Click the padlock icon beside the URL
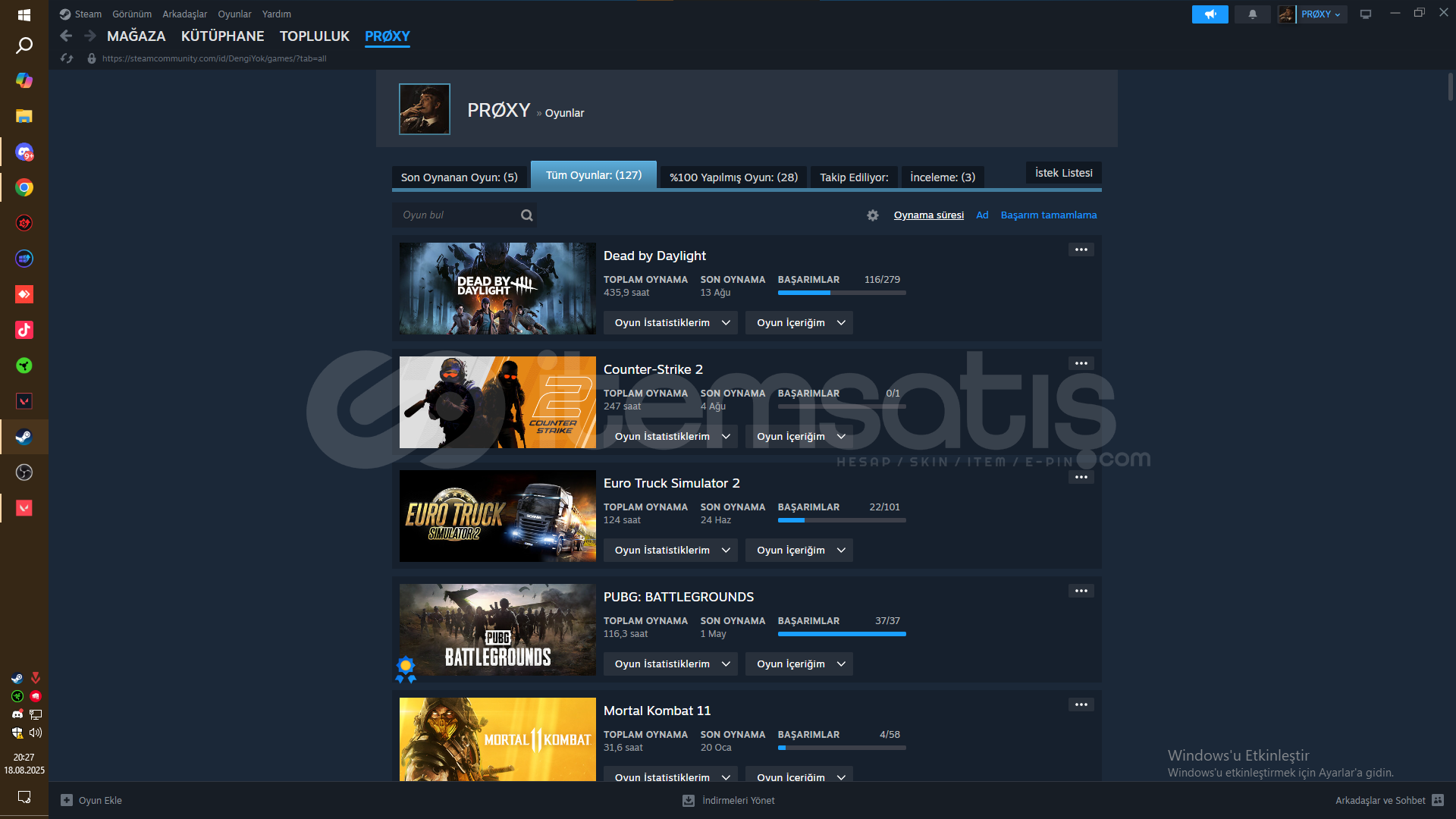 point(92,58)
